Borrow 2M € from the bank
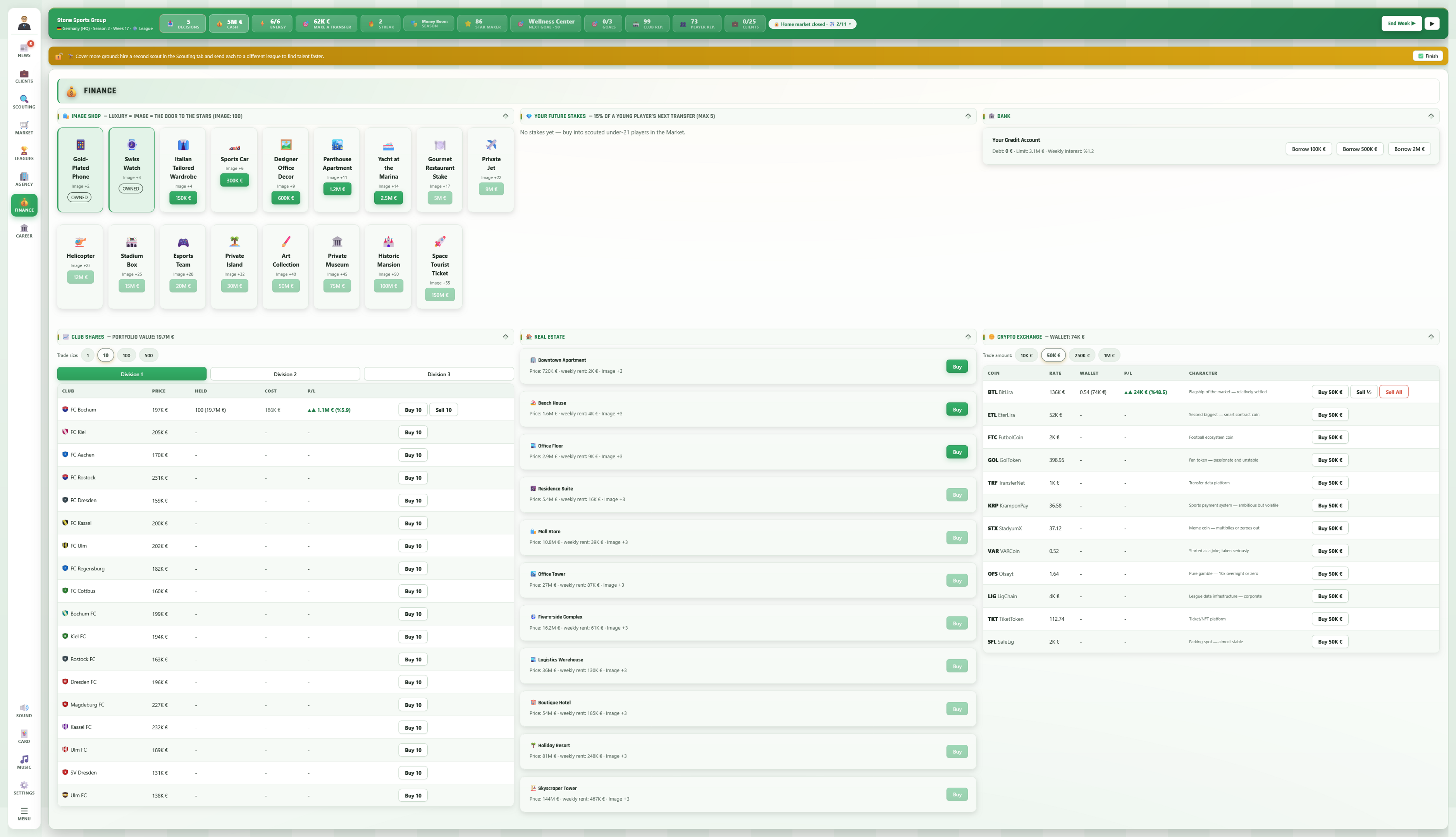 pos(1409,149)
